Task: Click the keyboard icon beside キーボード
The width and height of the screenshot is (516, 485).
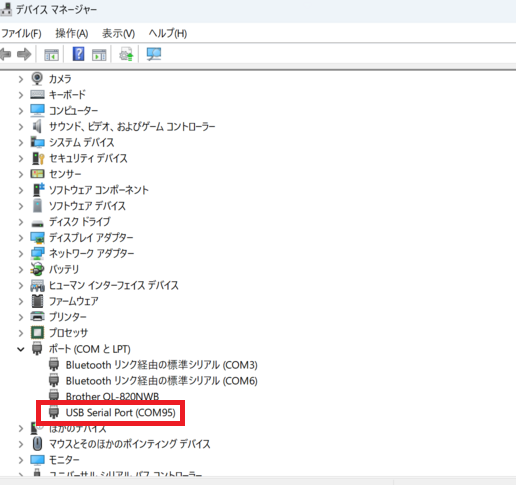Action: 37,95
